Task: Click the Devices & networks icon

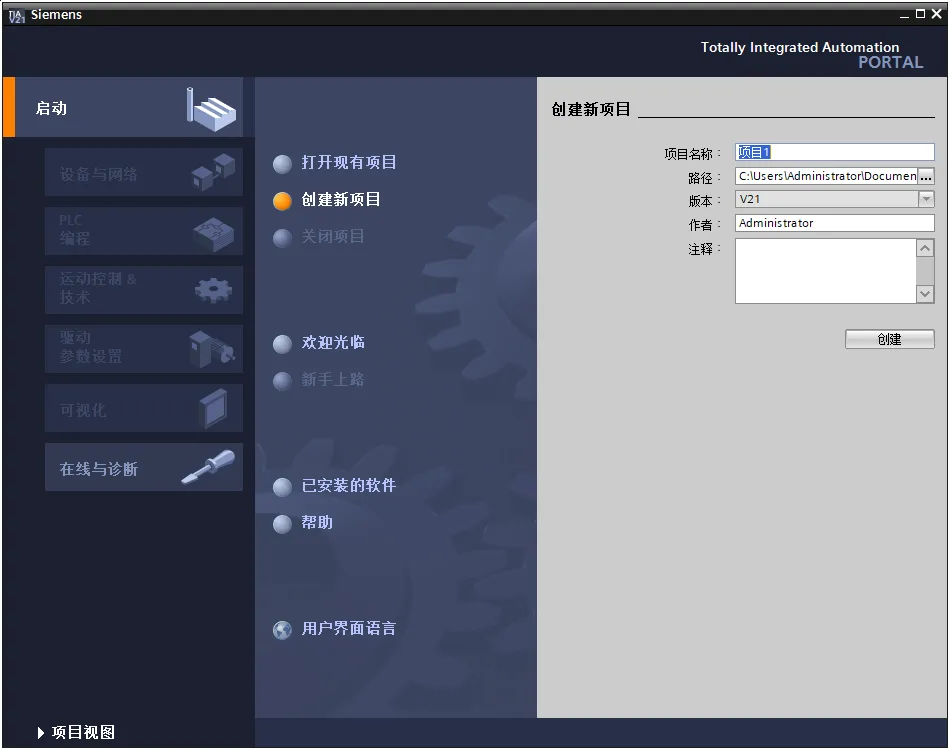Action: click(213, 171)
